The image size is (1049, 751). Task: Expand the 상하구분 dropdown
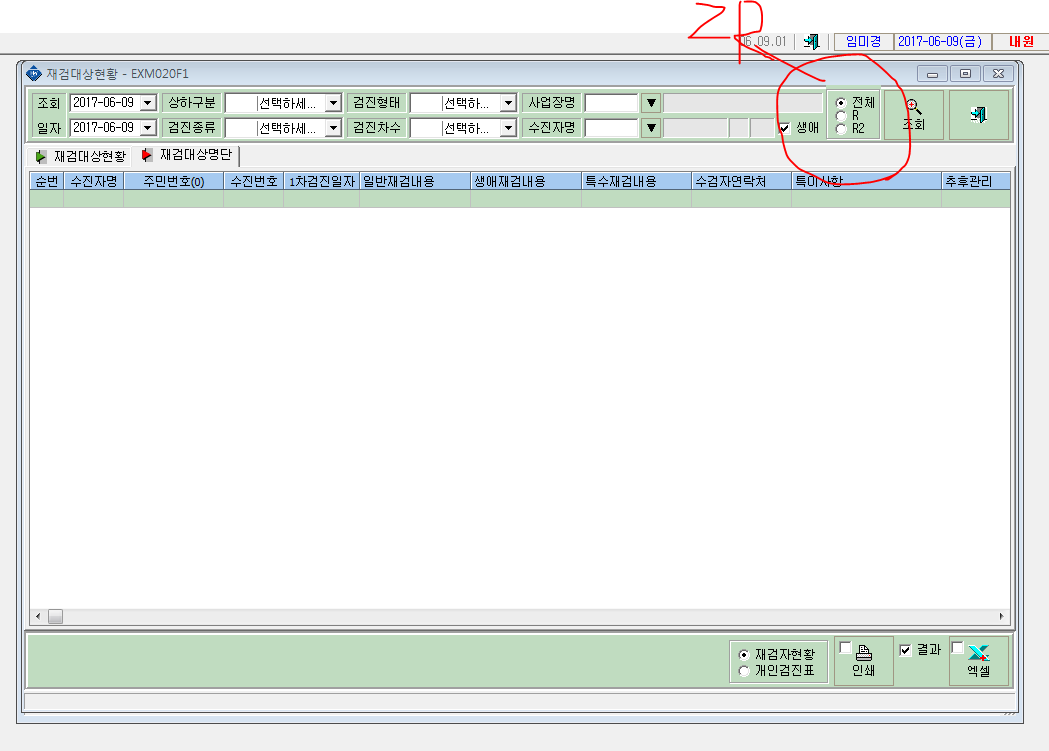click(x=333, y=103)
